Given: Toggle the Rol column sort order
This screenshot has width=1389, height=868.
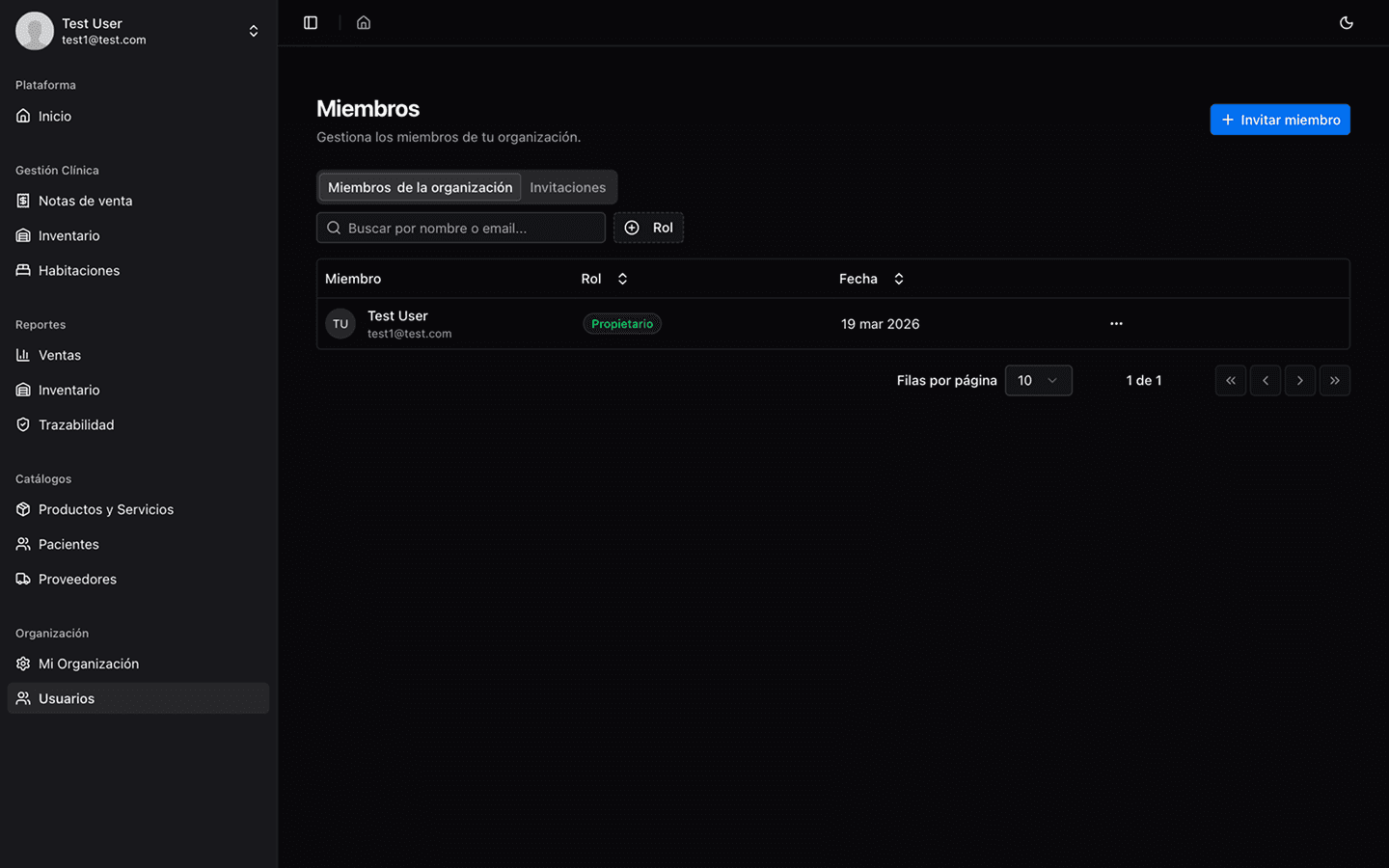Looking at the screenshot, I should click(622, 279).
